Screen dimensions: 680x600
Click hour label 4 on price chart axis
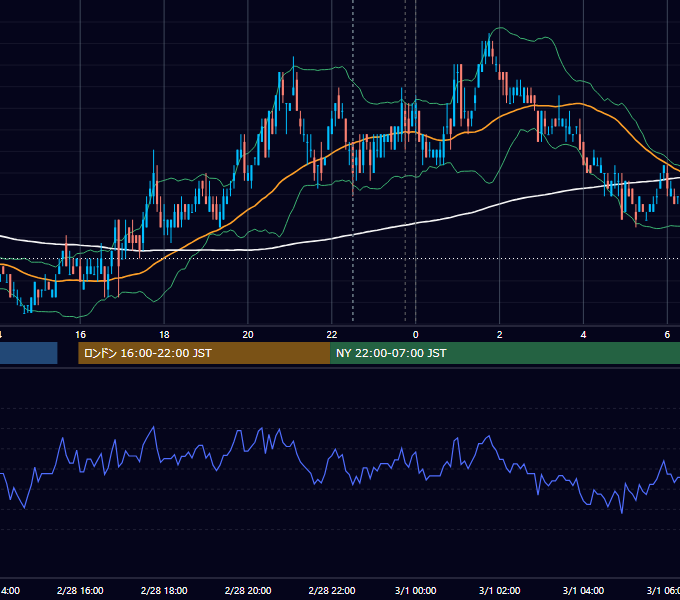pos(583,335)
